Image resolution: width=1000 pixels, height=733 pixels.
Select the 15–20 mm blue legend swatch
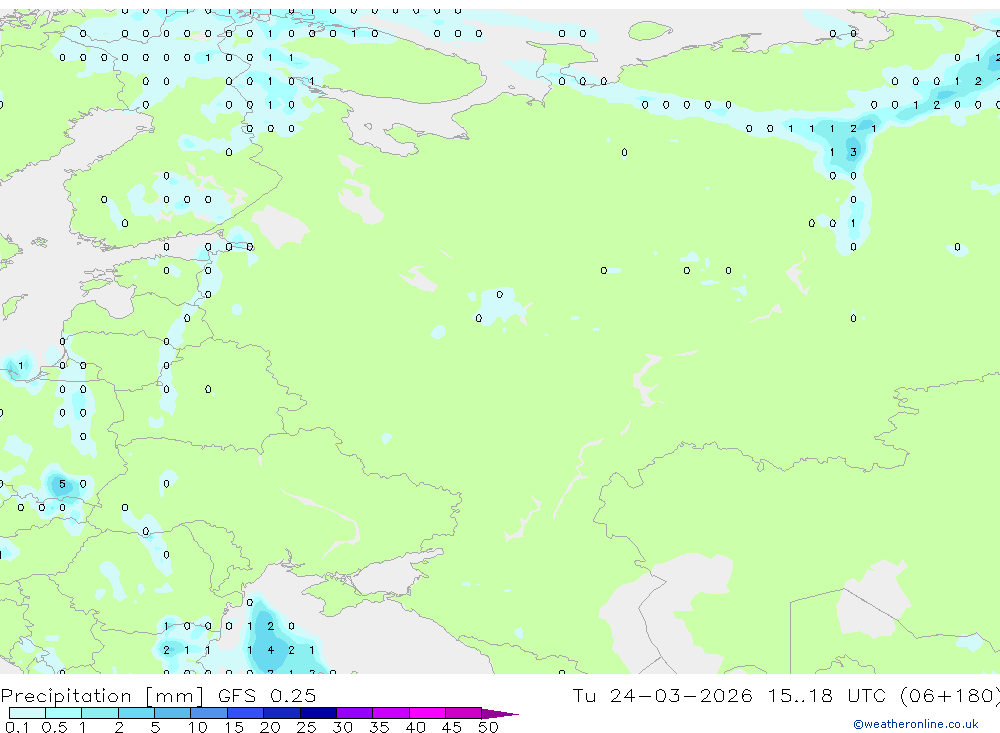[x=245, y=713]
